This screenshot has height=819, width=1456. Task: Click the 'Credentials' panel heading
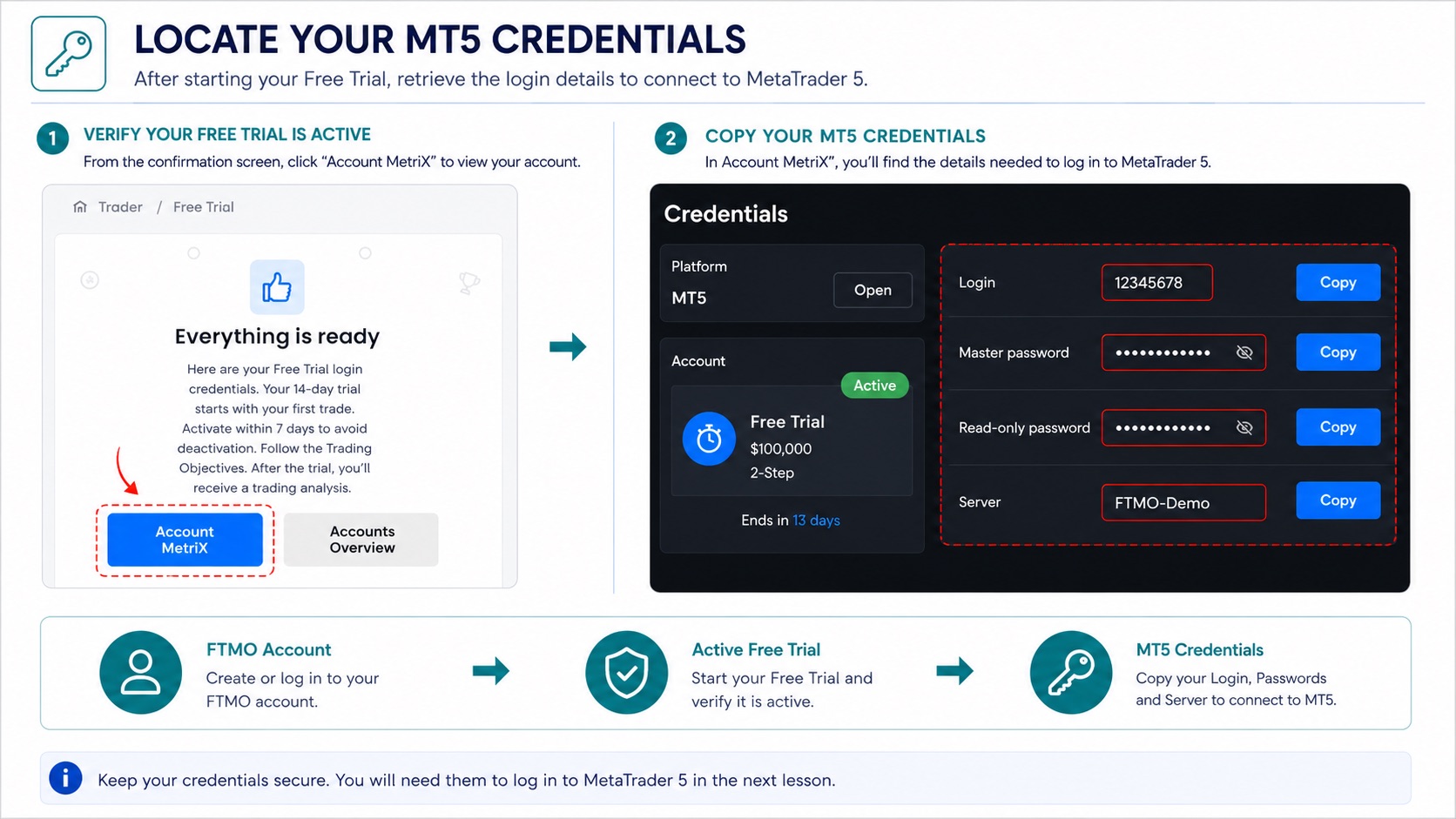(725, 214)
